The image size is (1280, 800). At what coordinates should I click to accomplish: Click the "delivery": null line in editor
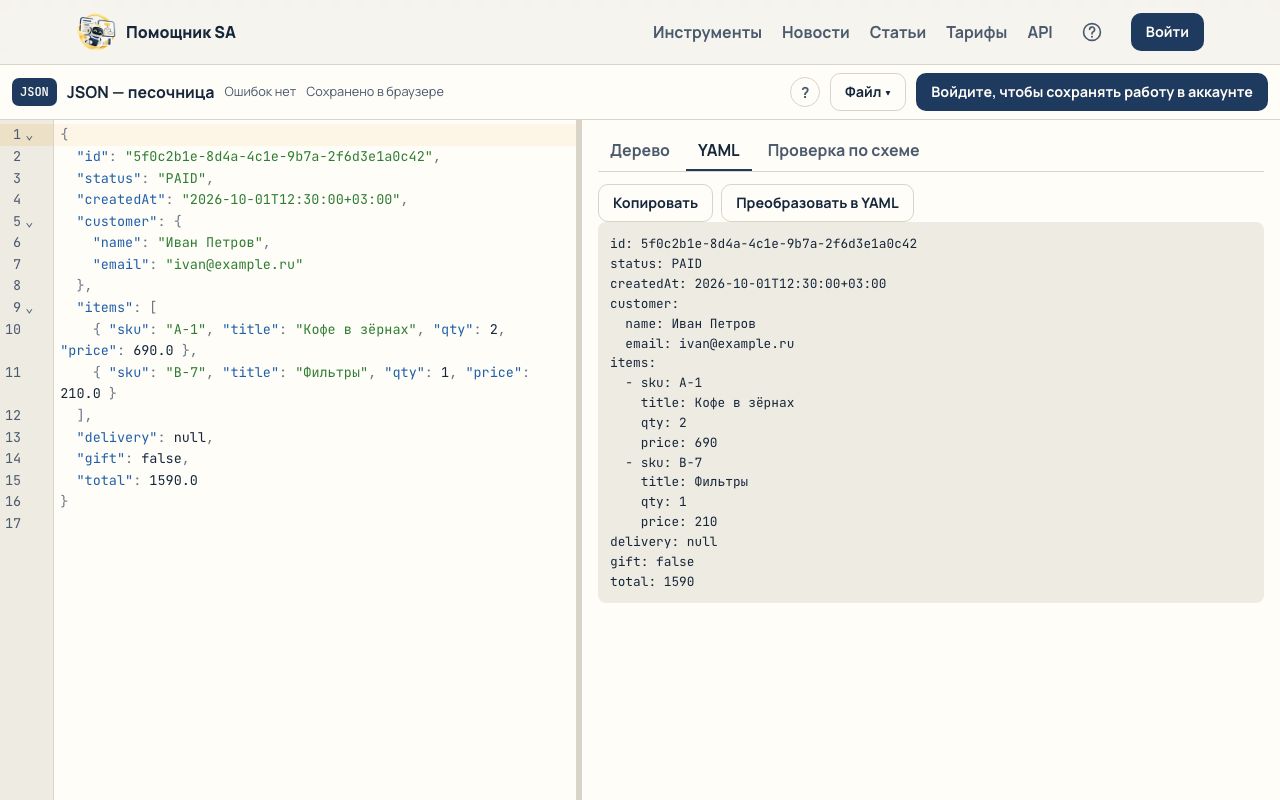[315, 437]
